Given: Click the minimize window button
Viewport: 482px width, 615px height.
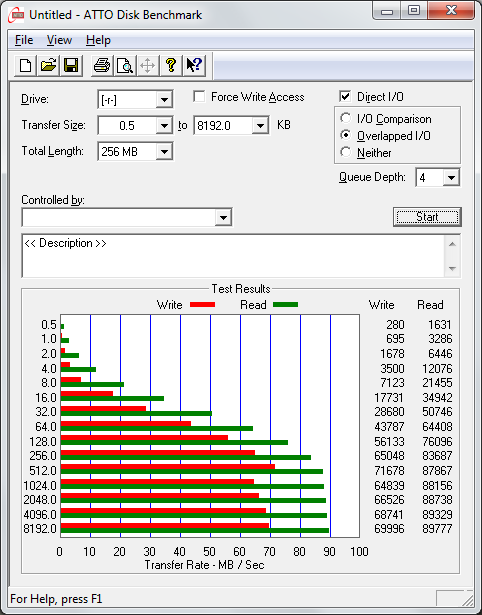Looking at the screenshot, I should click(387, 11).
